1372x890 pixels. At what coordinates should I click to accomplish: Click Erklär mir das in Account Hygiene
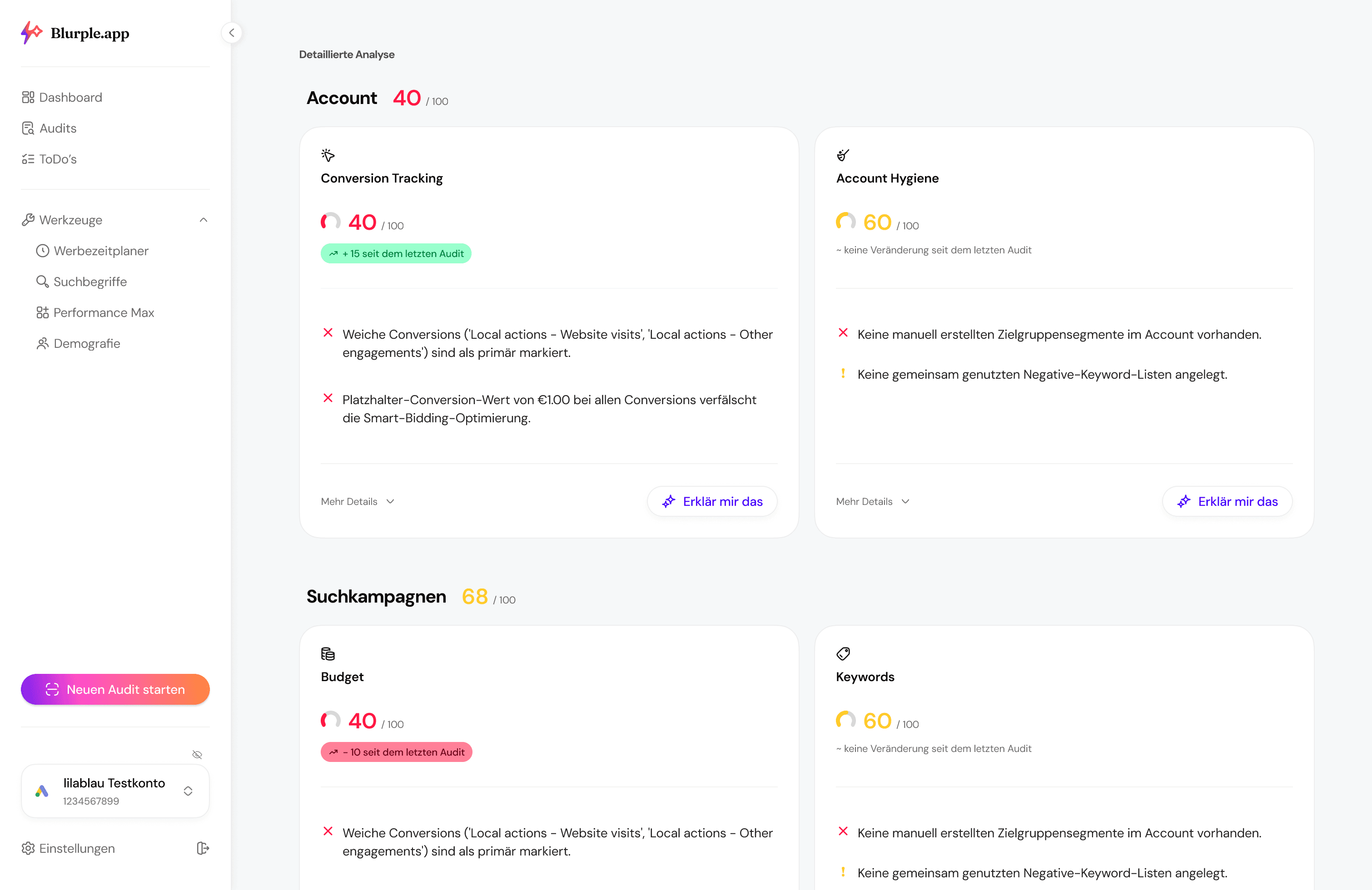[1228, 502]
